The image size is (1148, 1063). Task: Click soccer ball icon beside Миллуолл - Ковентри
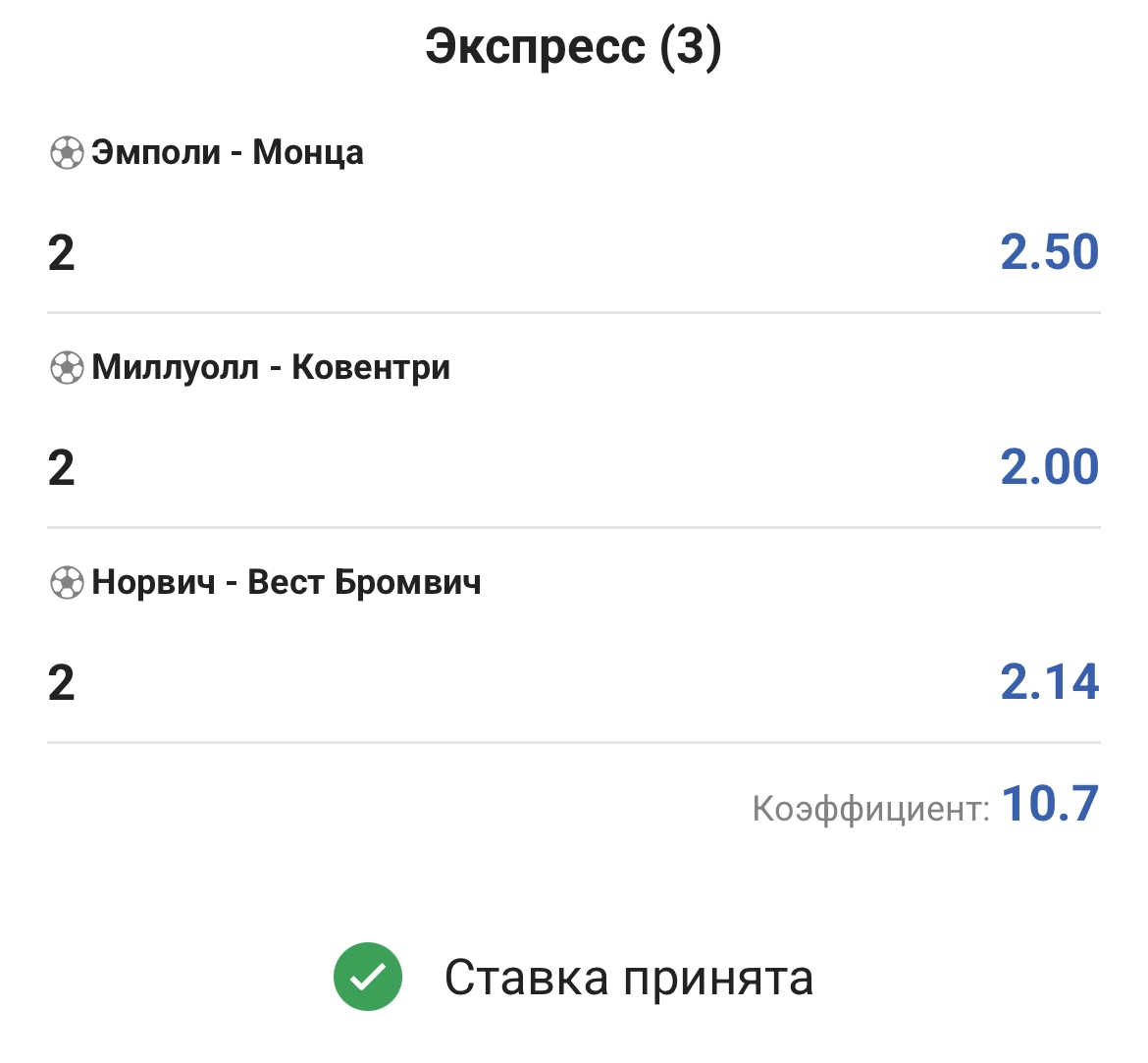pyautogui.click(x=67, y=368)
